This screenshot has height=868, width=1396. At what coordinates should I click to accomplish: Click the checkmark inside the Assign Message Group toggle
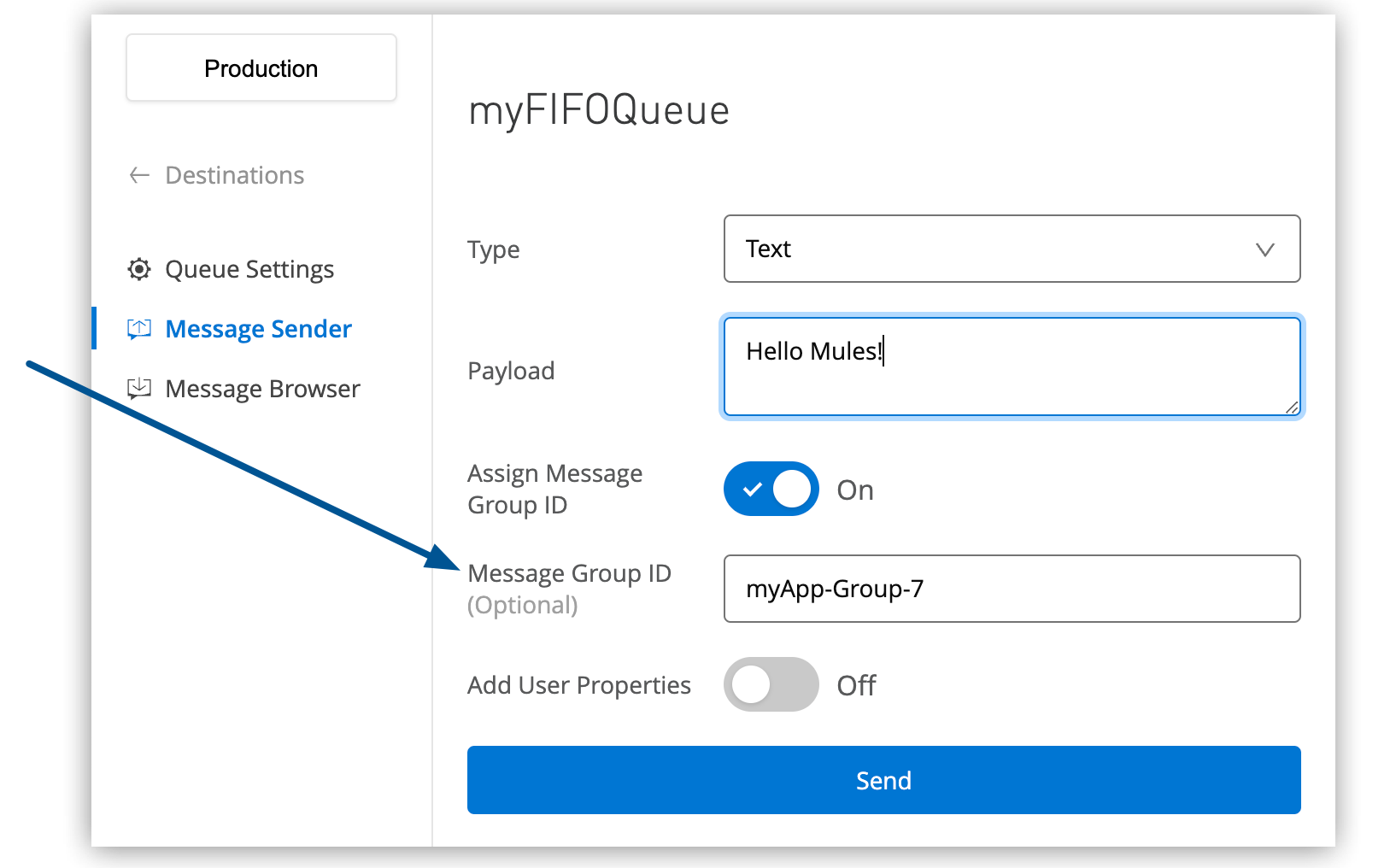(x=753, y=489)
